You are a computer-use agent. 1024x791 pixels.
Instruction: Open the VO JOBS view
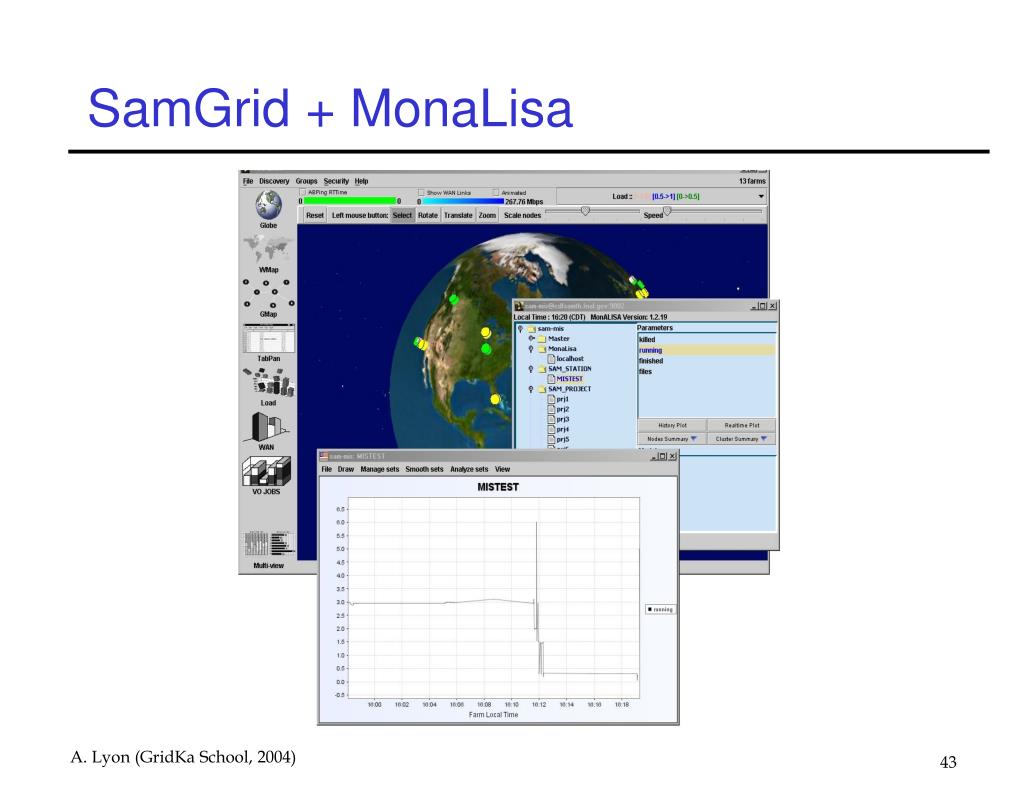(x=266, y=470)
